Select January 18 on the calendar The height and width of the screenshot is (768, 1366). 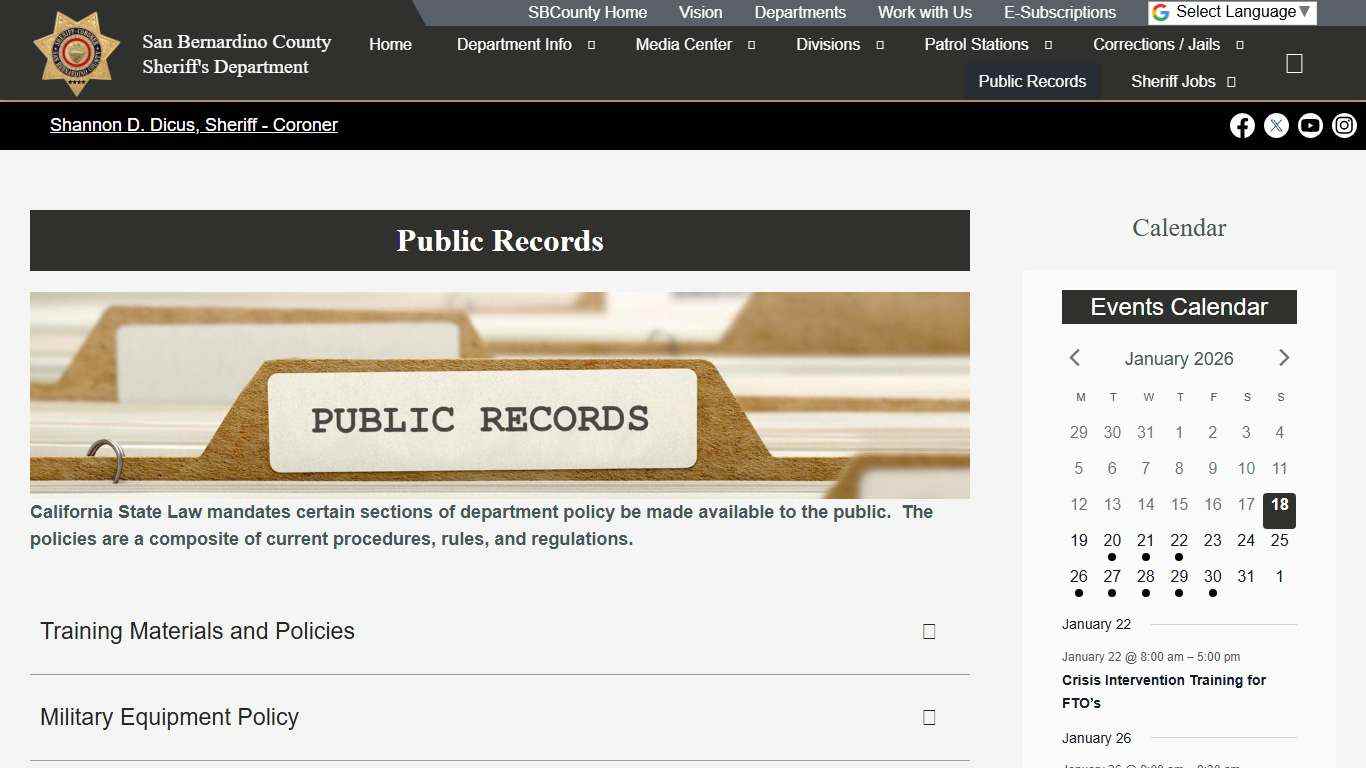(x=1279, y=505)
